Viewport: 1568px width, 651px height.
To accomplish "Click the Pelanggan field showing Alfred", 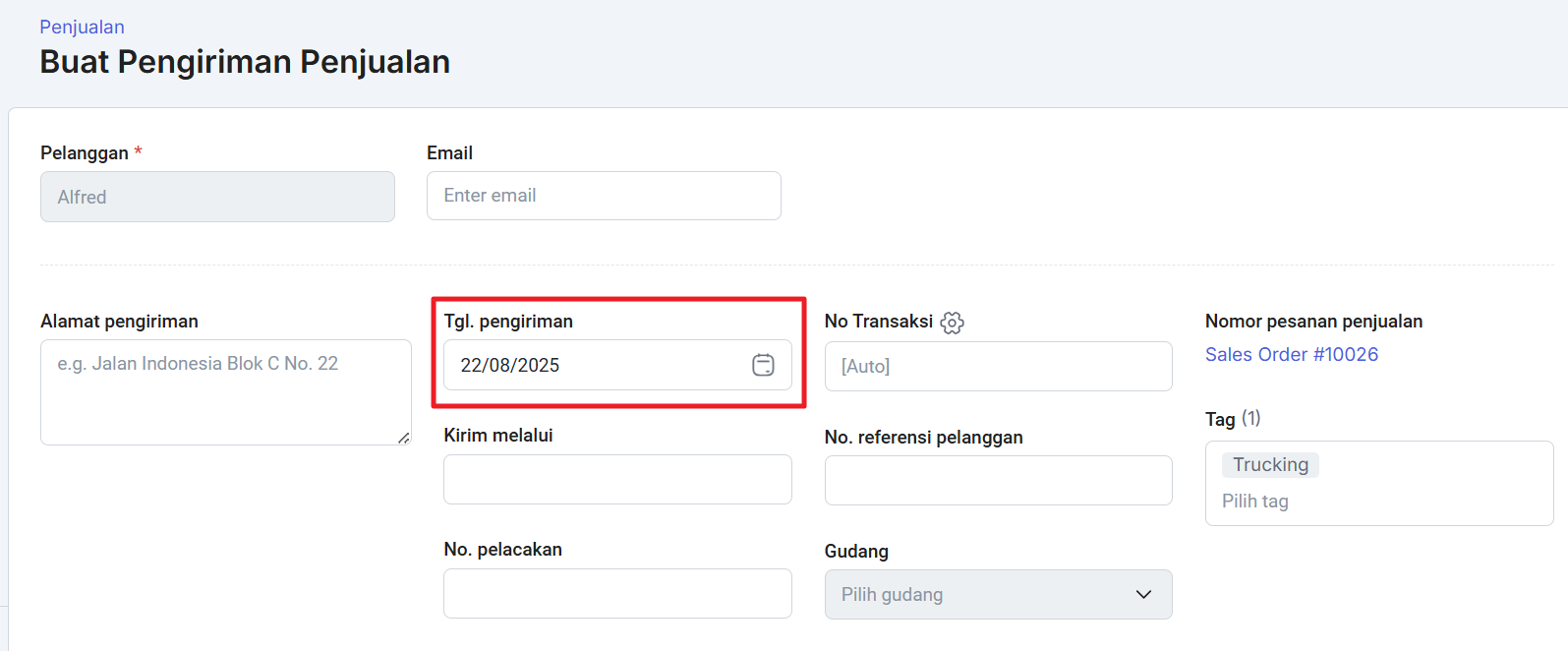I will 217,197.
